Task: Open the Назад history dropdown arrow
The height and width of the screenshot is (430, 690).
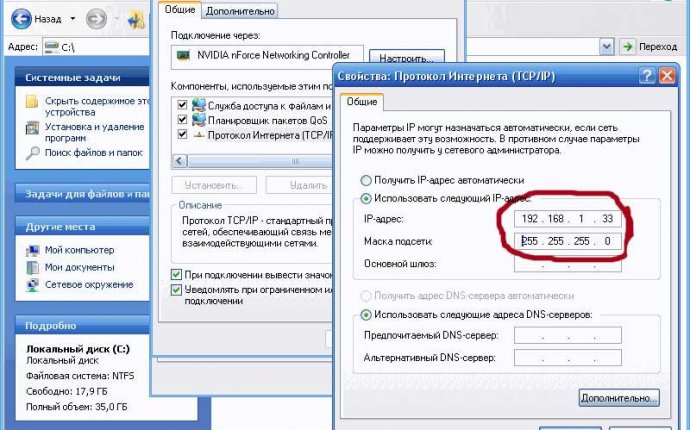Action: (73, 19)
